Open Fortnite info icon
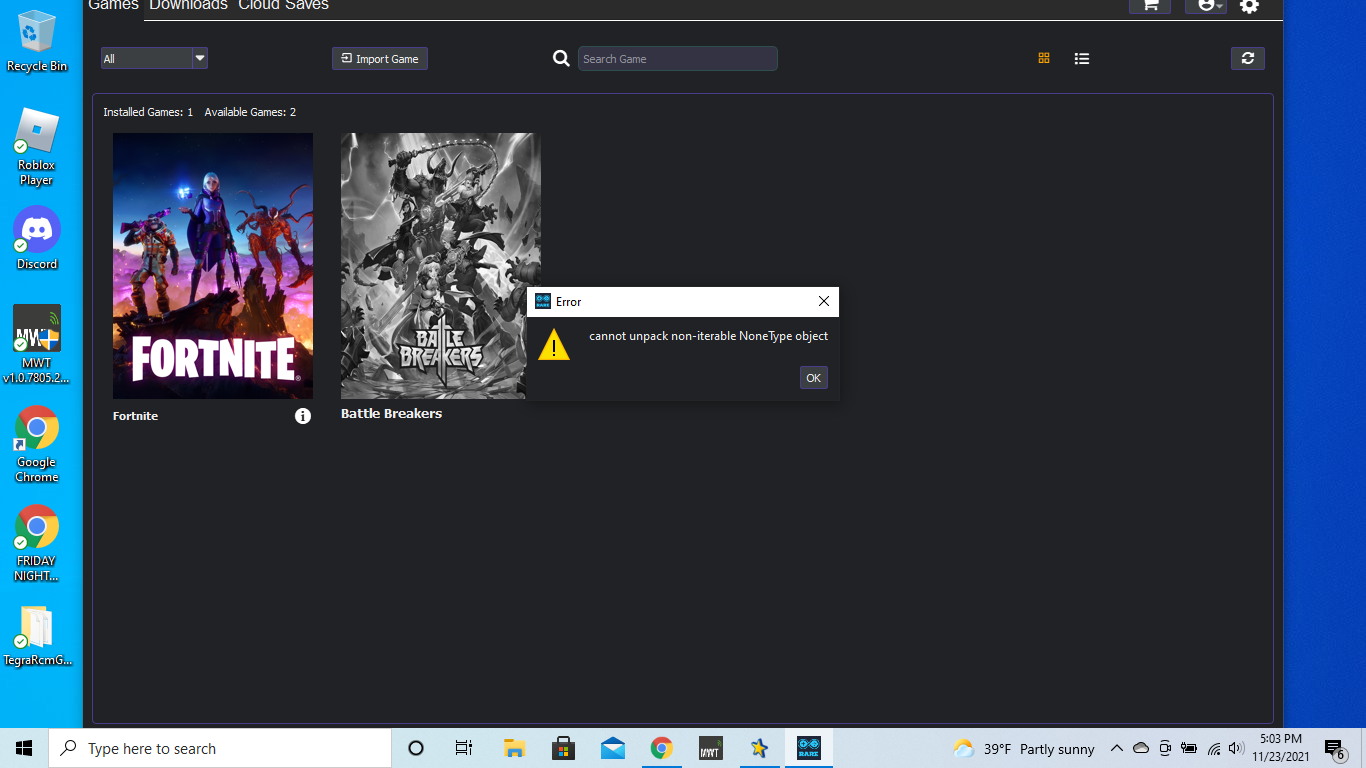1366x768 pixels. (303, 416)
